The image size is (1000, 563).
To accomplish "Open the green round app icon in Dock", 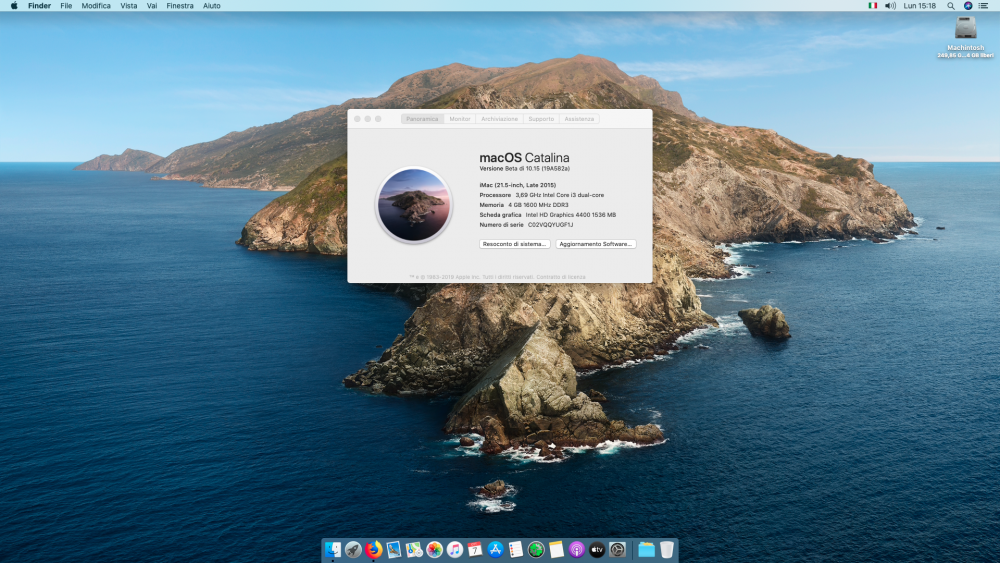I will pos(536,549).
